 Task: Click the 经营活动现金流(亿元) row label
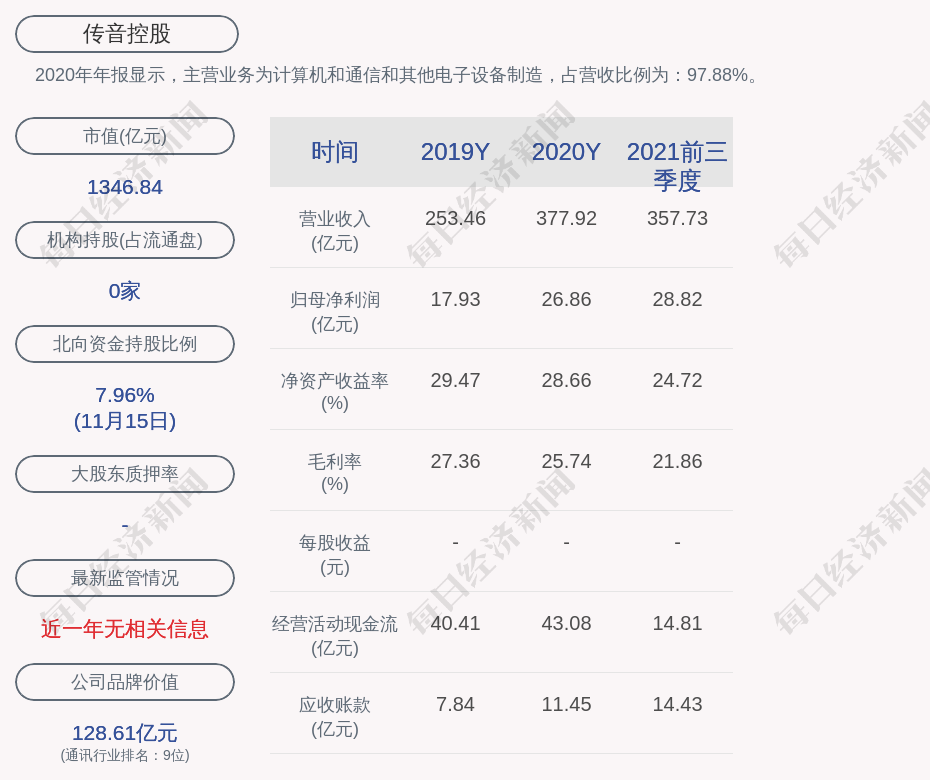pos(335,636)
